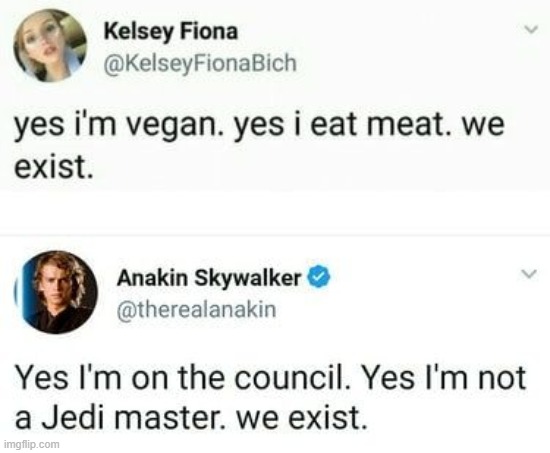Expand the chevron menu on Anakin Skywalker's tweet
The image size is (550, 453).
(x=529, y=273)
